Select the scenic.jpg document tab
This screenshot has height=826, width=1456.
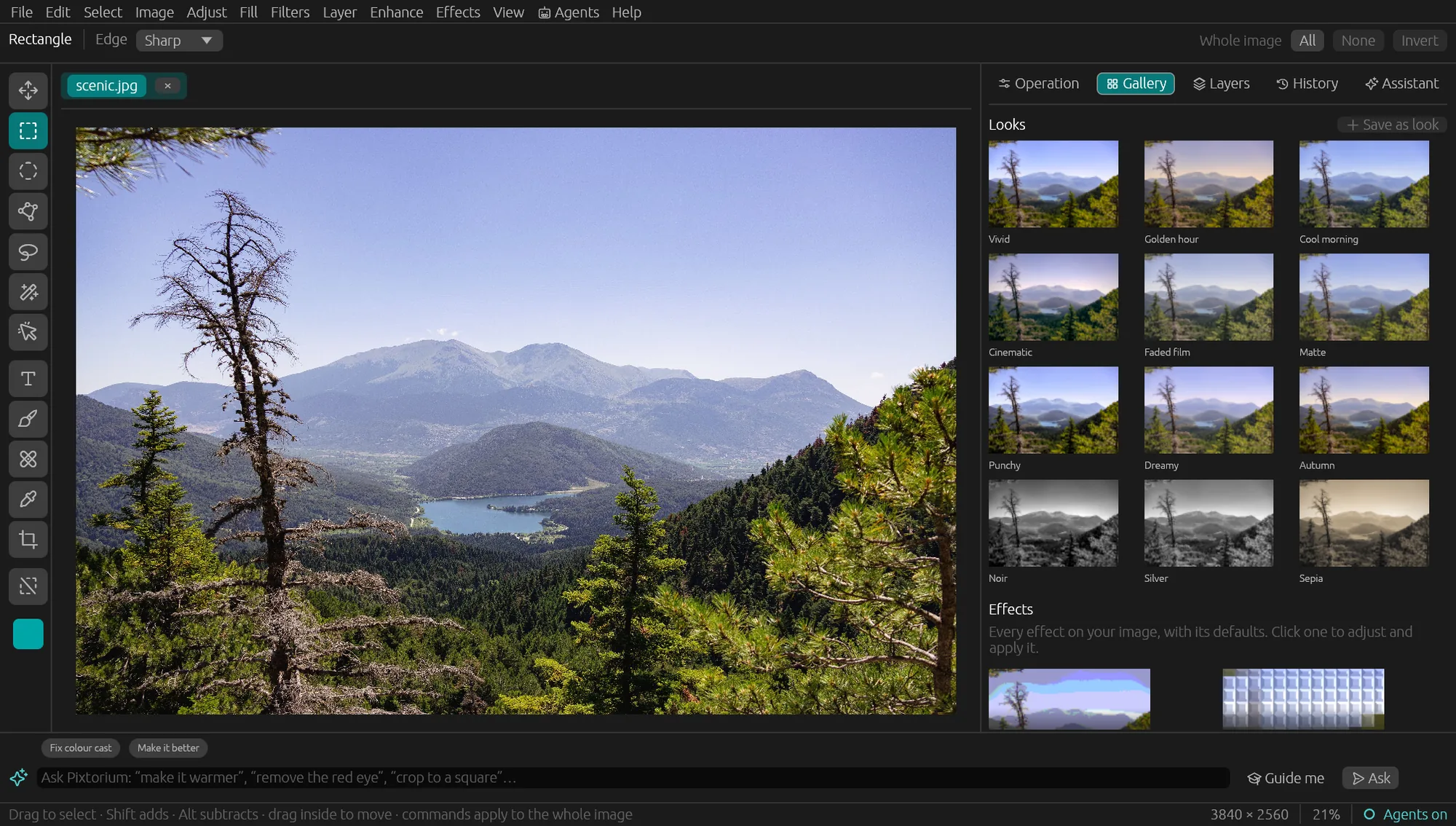click(x=106, y=86)
